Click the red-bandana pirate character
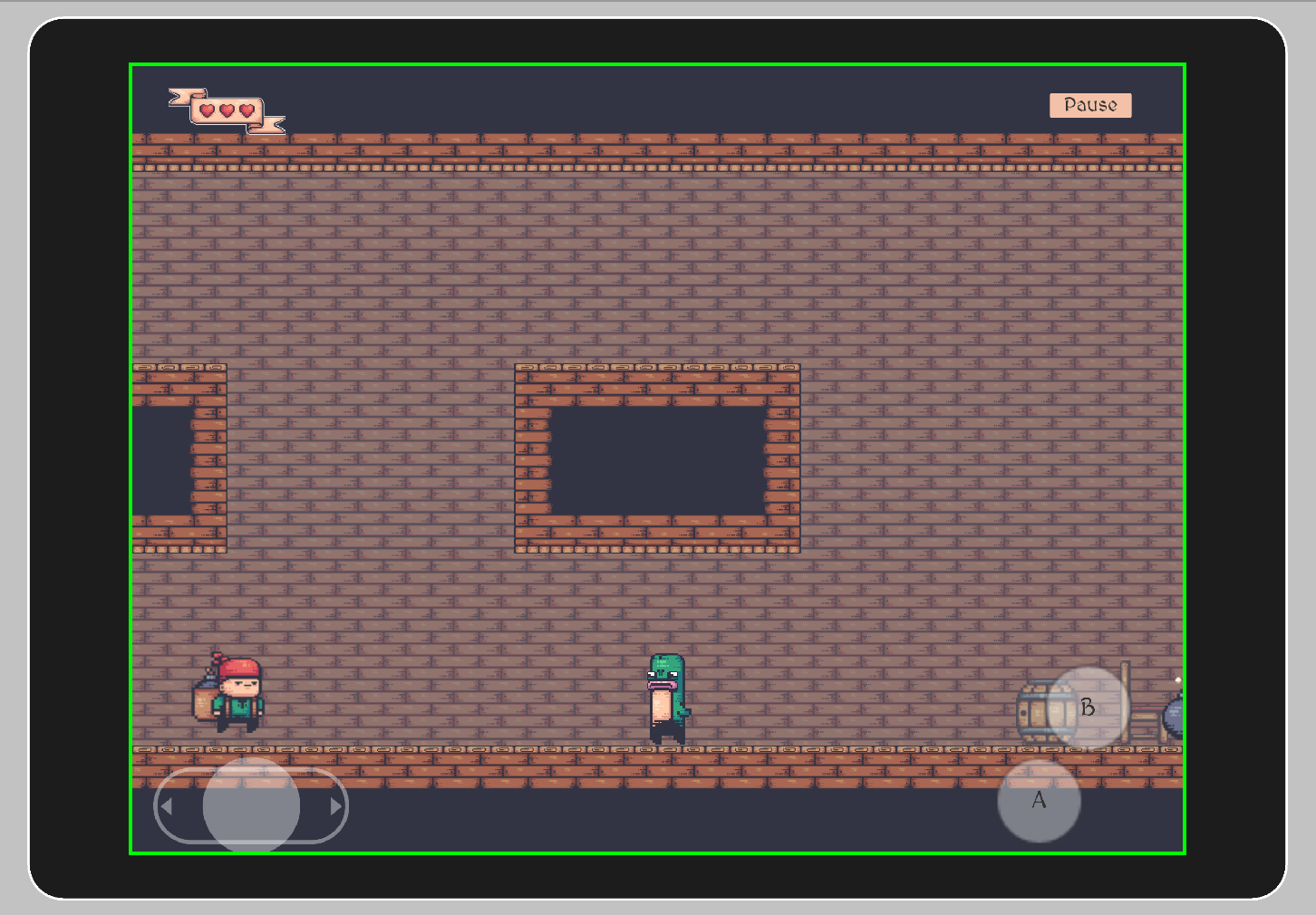This screenshot has width=1316, height=915. click(228, 693)
